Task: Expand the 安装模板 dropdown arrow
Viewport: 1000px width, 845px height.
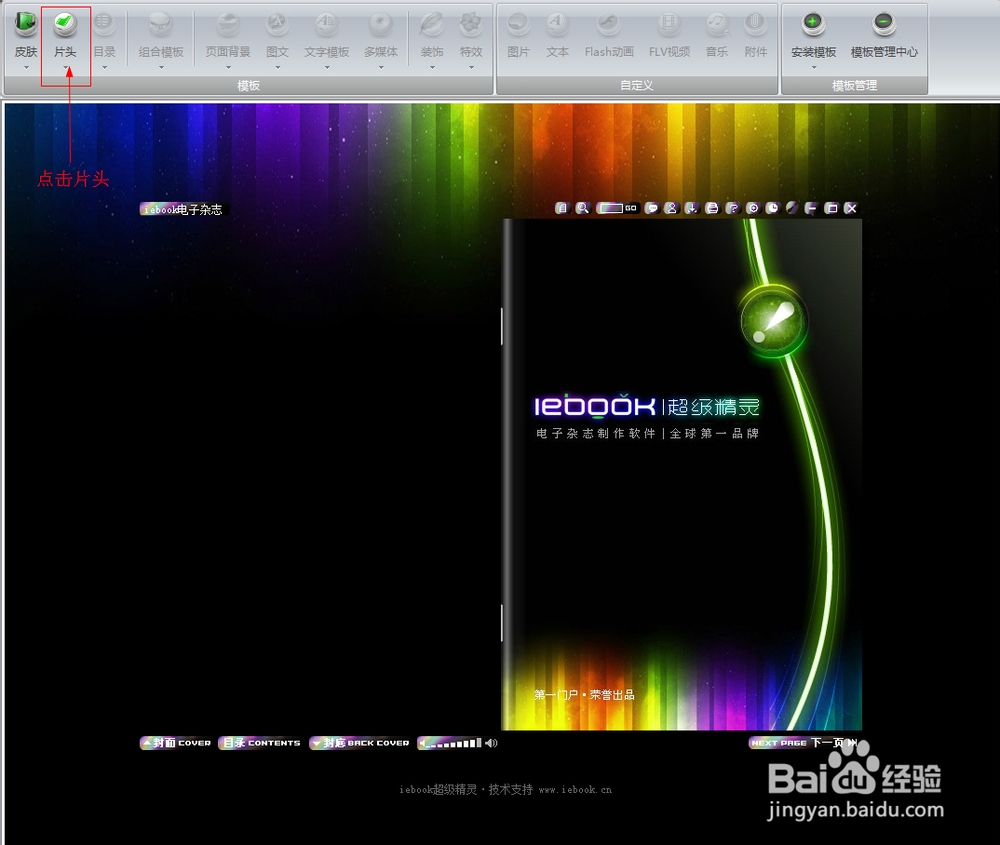Action: pos(814,67)
